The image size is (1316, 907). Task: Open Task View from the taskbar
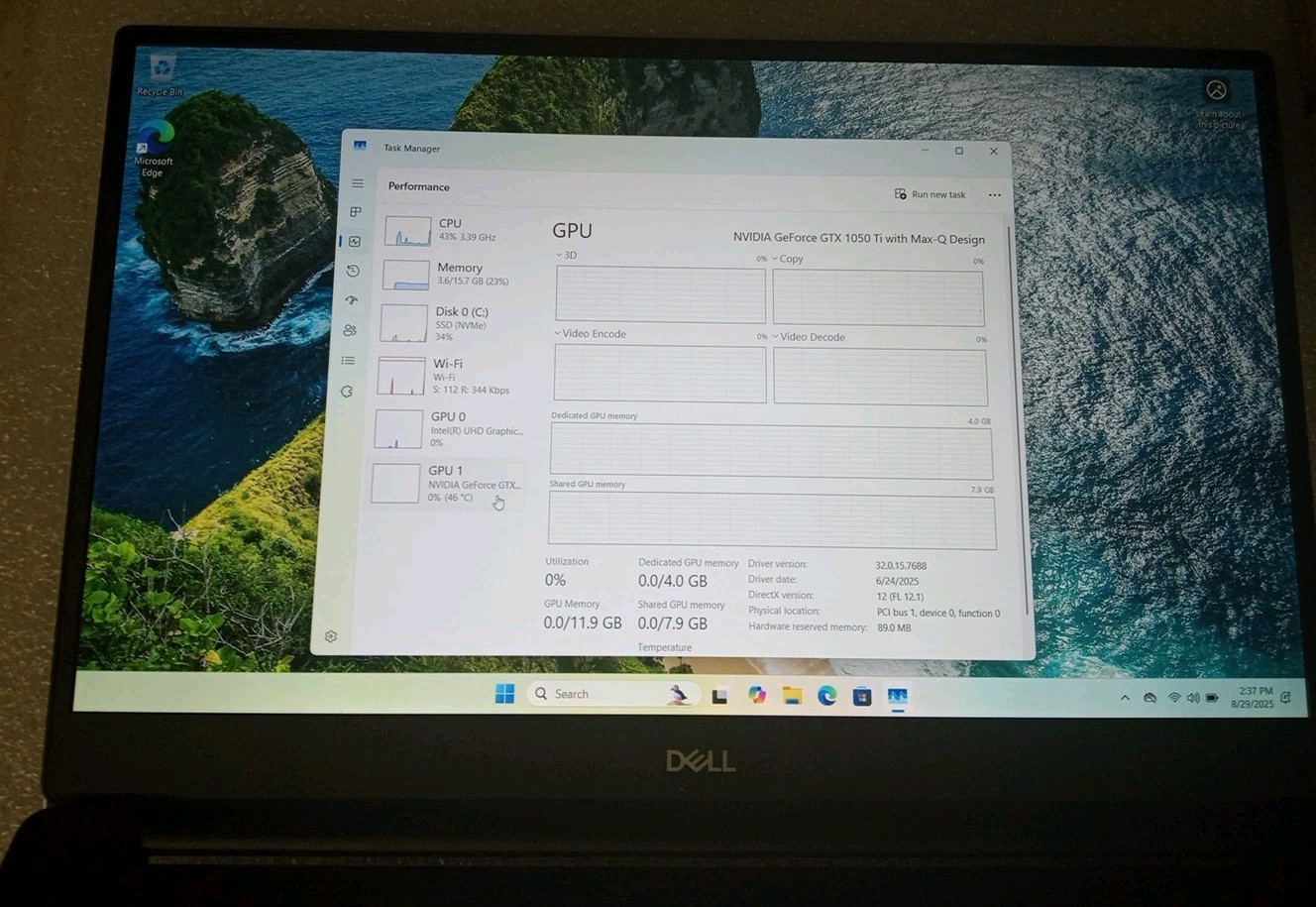[x=720, y=696]
